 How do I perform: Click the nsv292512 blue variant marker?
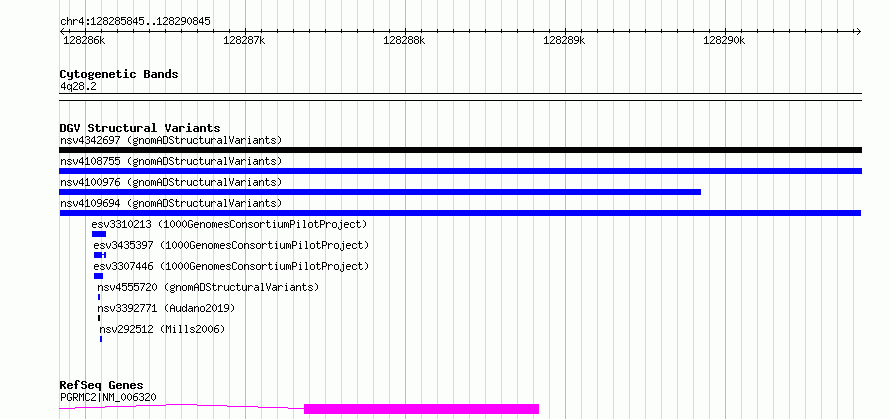[101, 339]
